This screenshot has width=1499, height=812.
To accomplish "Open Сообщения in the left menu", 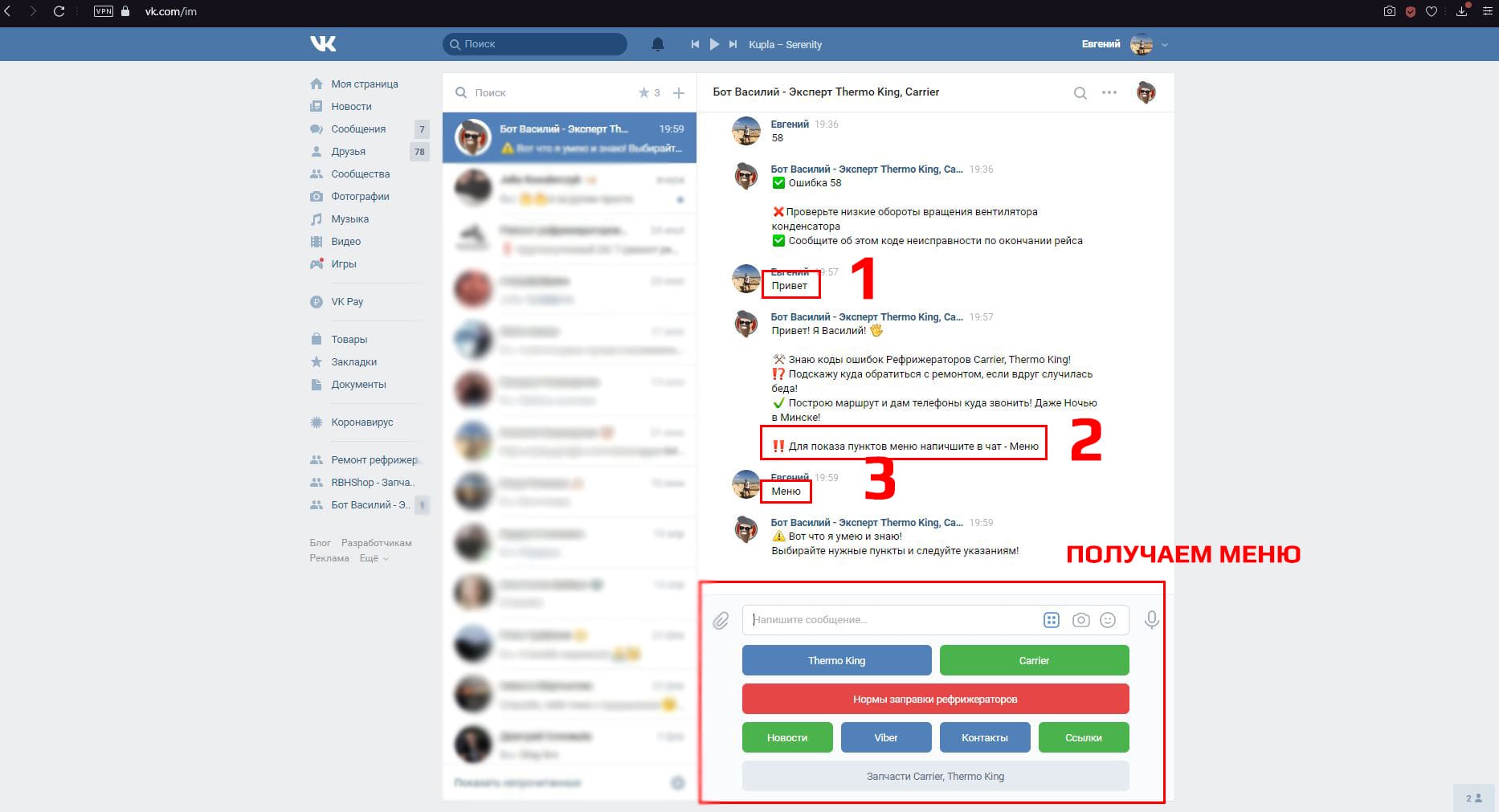I will [358, 129].
